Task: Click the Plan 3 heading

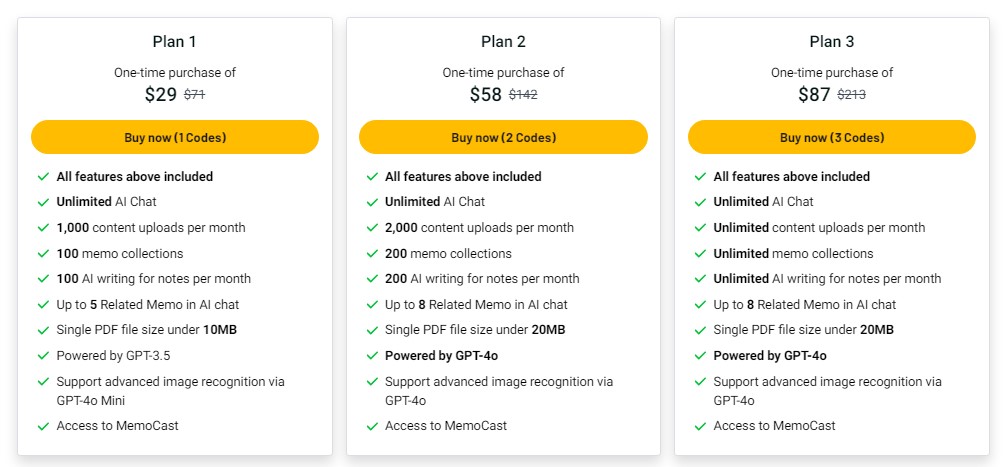Action: coord(831,42)
